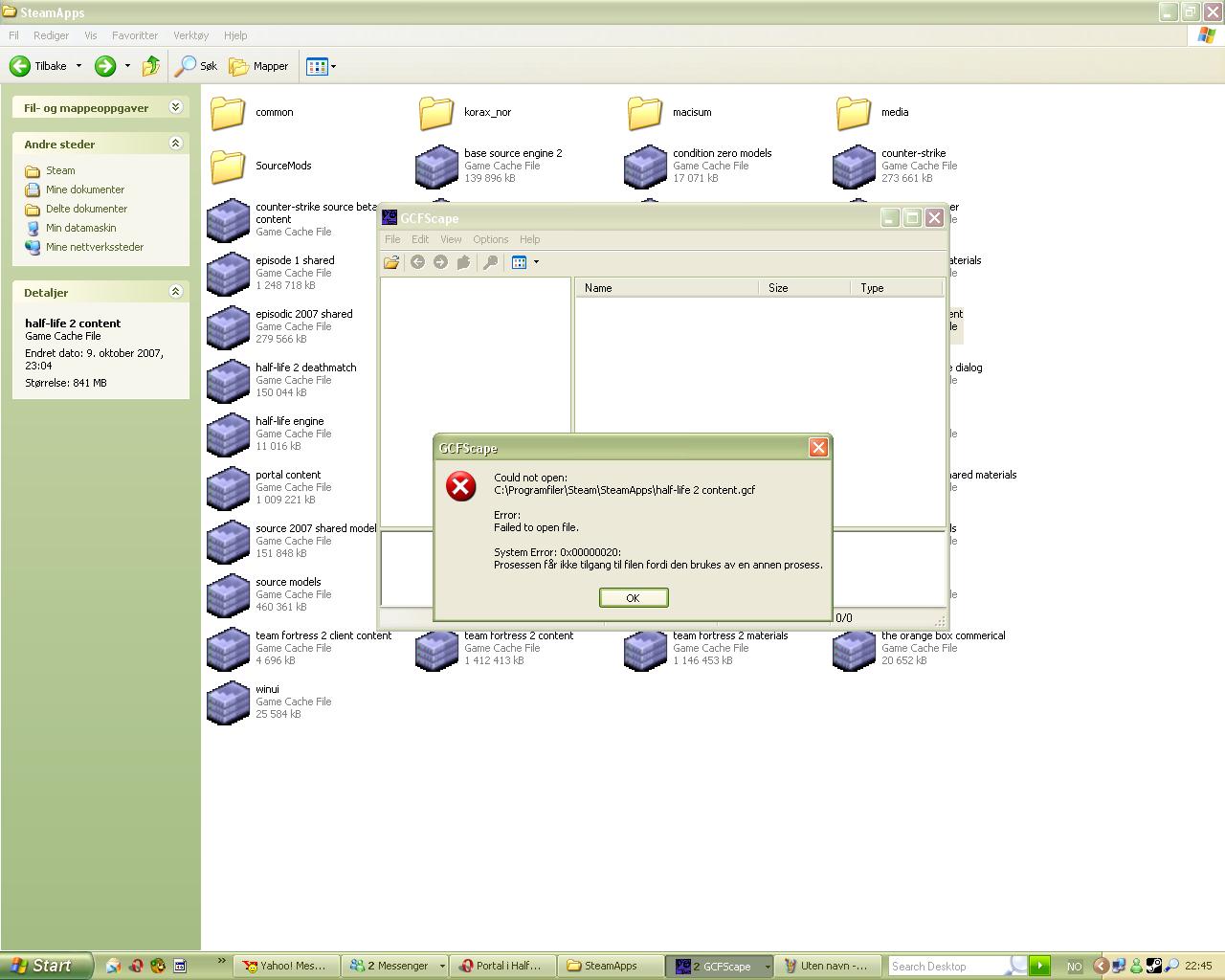Image resolution: width=1225 pixels, height=980 pixels.
Task: Select the half-life 2 deathmatch cache file
Action: click(282, 380)
